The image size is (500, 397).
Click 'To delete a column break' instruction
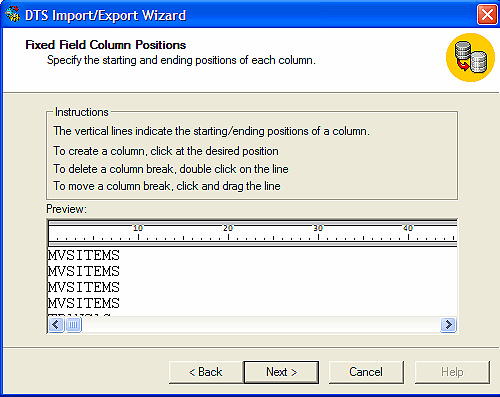[x=171, y=169]
